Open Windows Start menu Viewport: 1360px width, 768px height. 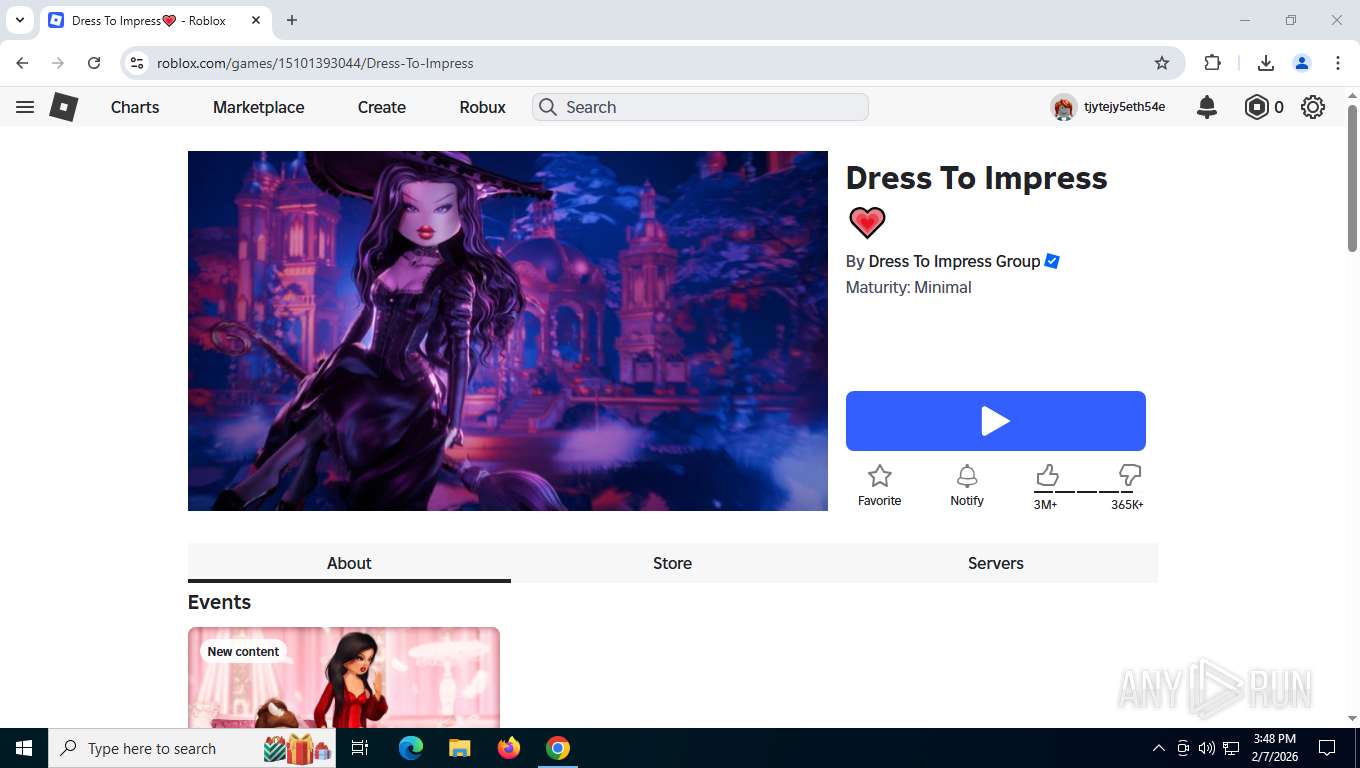point(23,748)
